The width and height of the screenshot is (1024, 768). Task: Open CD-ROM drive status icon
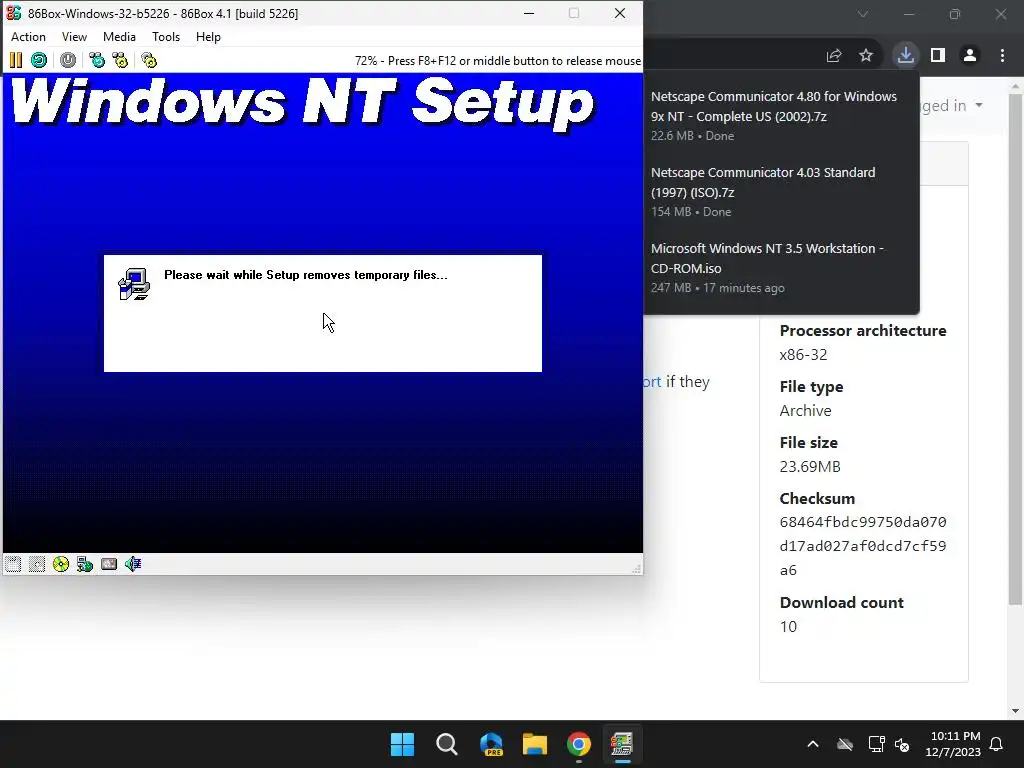click(x=61, y=564)
